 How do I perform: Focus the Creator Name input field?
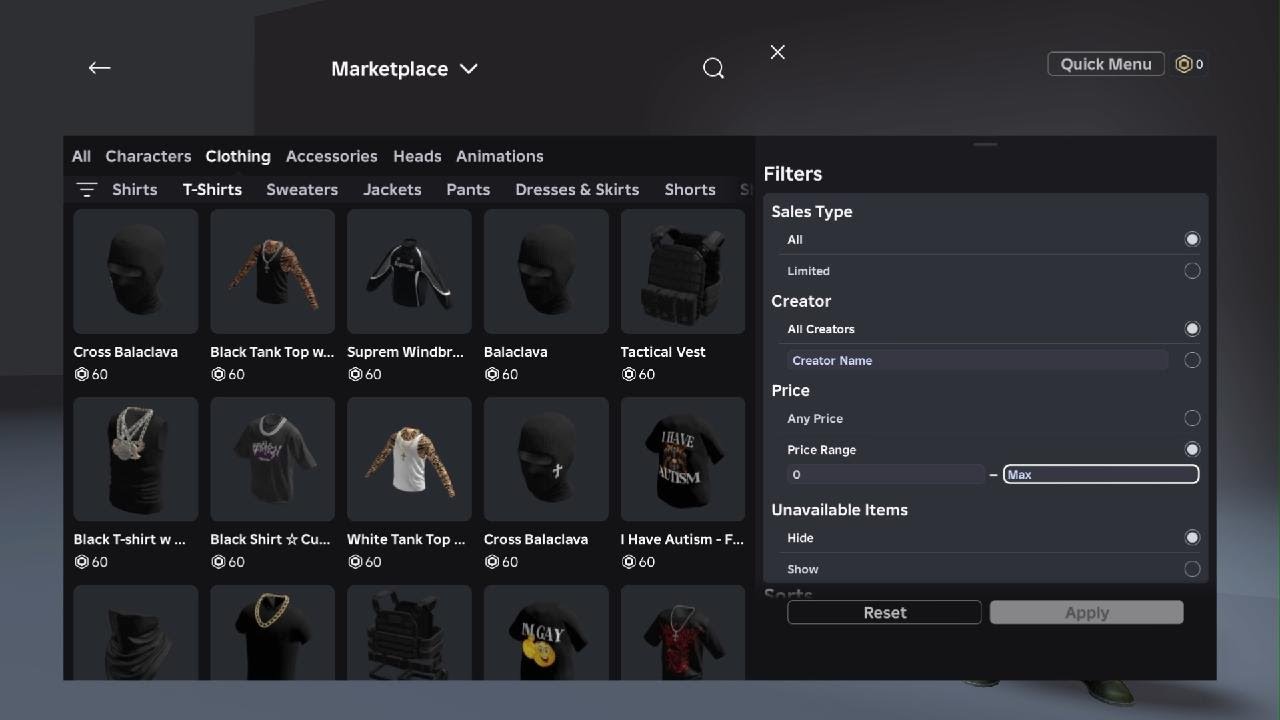pos(977,360)
